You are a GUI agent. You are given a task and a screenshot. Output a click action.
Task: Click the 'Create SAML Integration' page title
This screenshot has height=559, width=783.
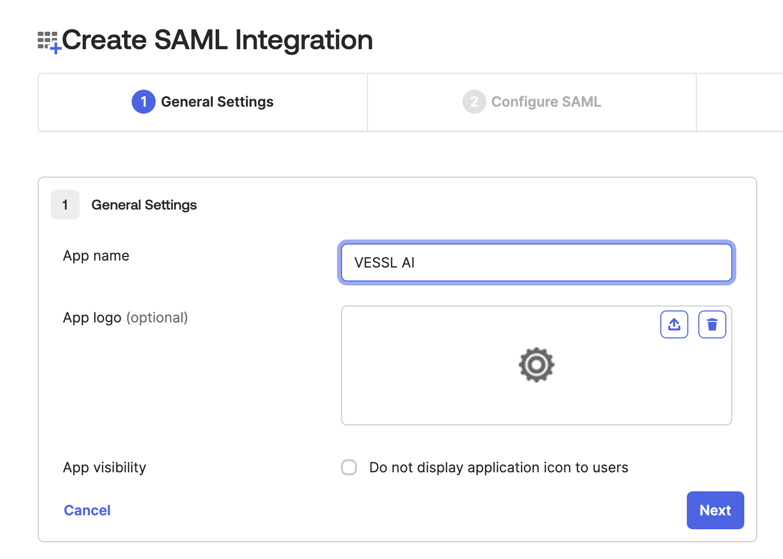pyautogui.click(x=217, y=40)
